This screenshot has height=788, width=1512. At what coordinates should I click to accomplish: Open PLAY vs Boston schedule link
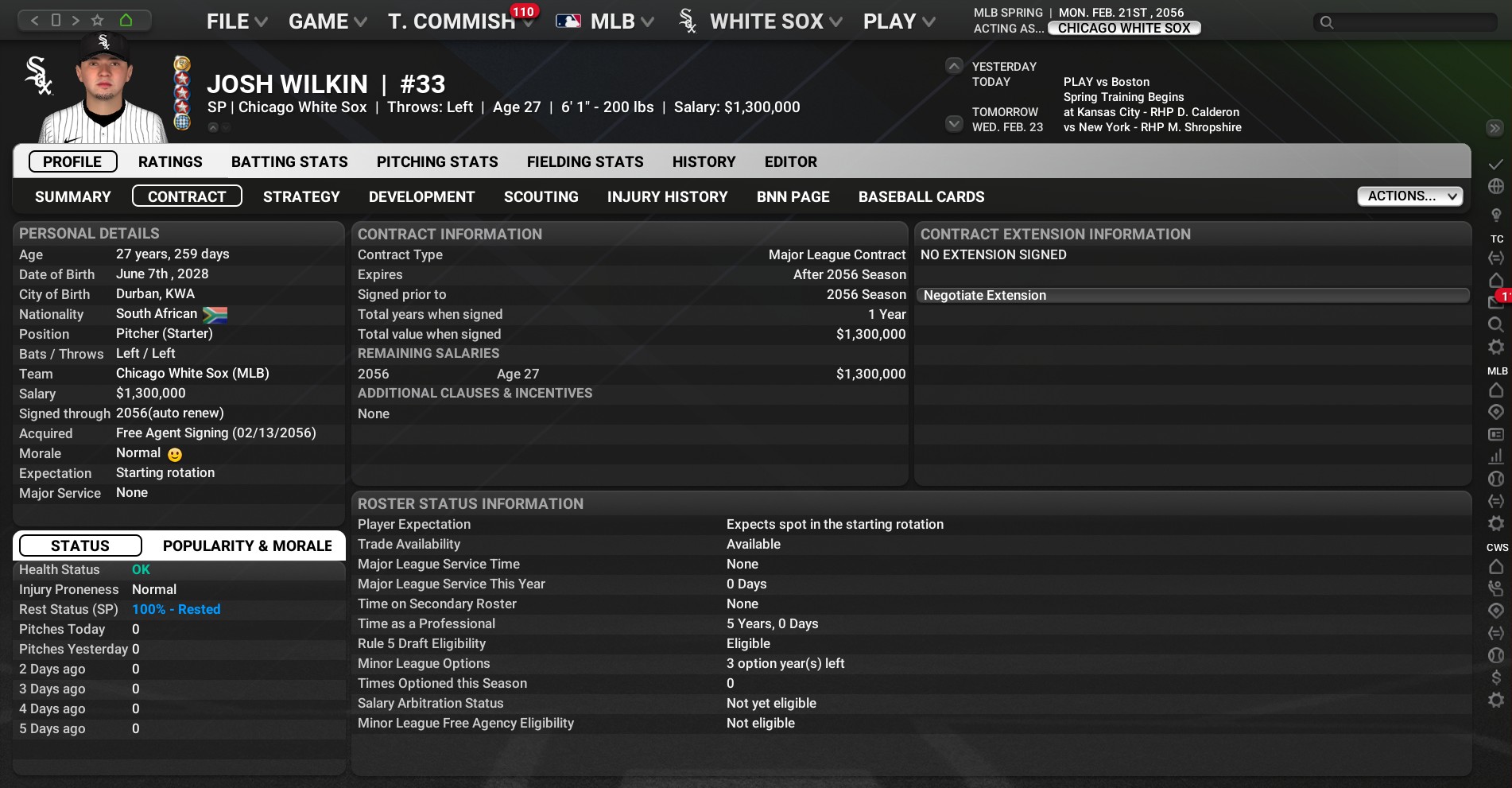pos(1106,82)
